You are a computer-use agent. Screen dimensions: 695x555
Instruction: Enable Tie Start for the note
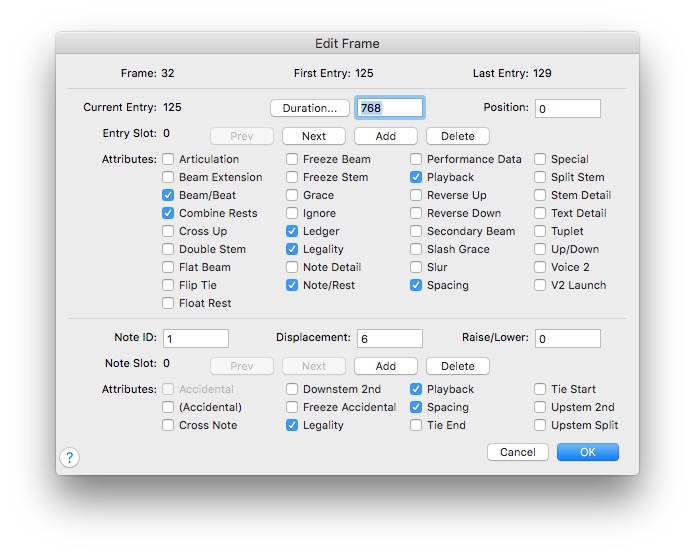point(540,389)
